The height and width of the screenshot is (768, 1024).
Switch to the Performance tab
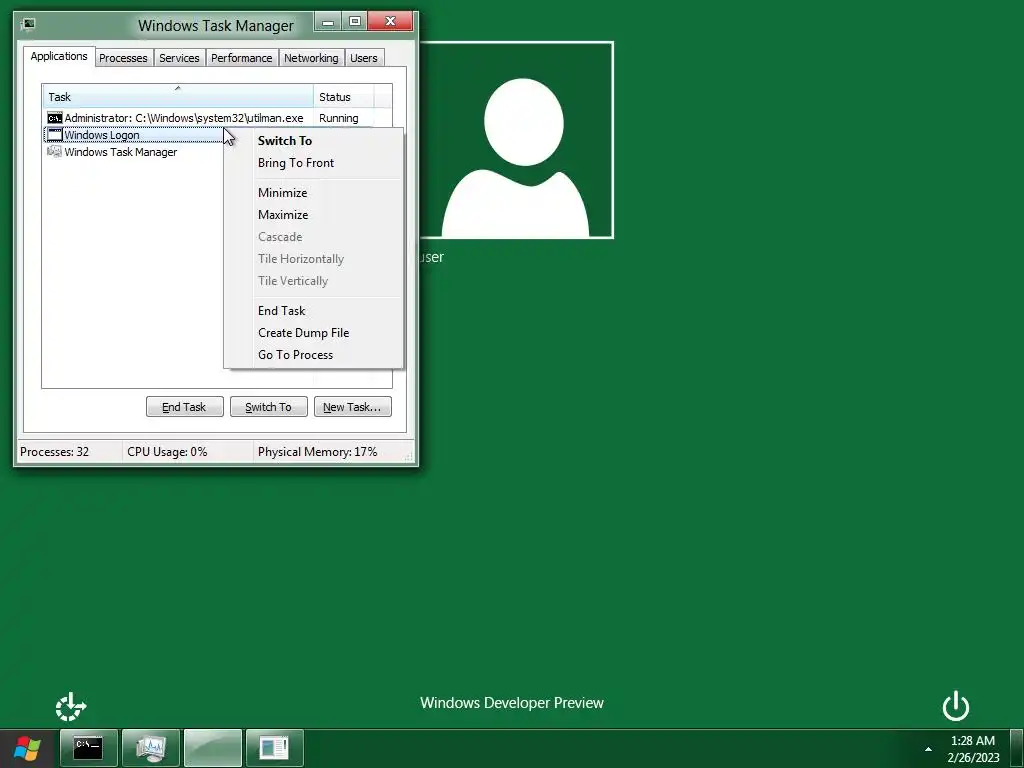pyautogui.click(x=242, y=58)
